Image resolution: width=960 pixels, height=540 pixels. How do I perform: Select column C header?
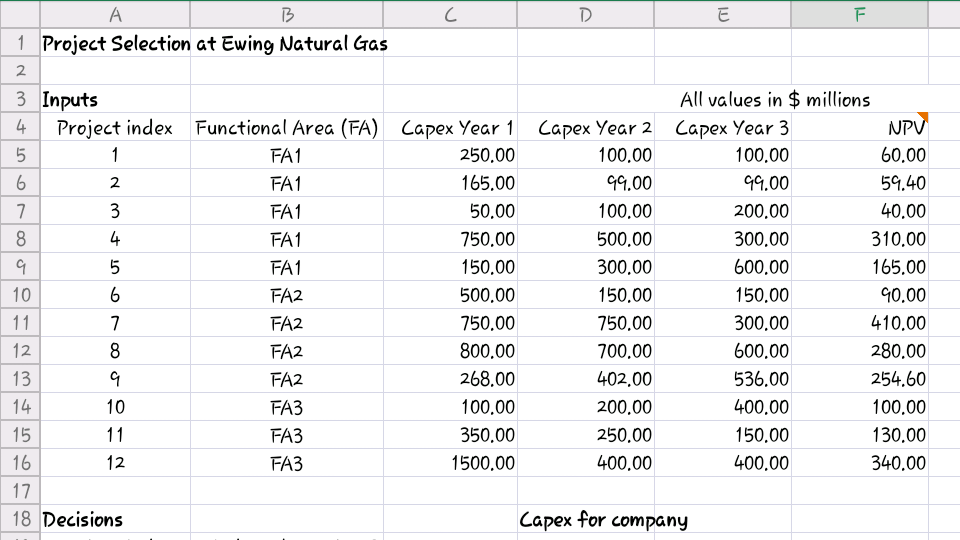point(450,14)
